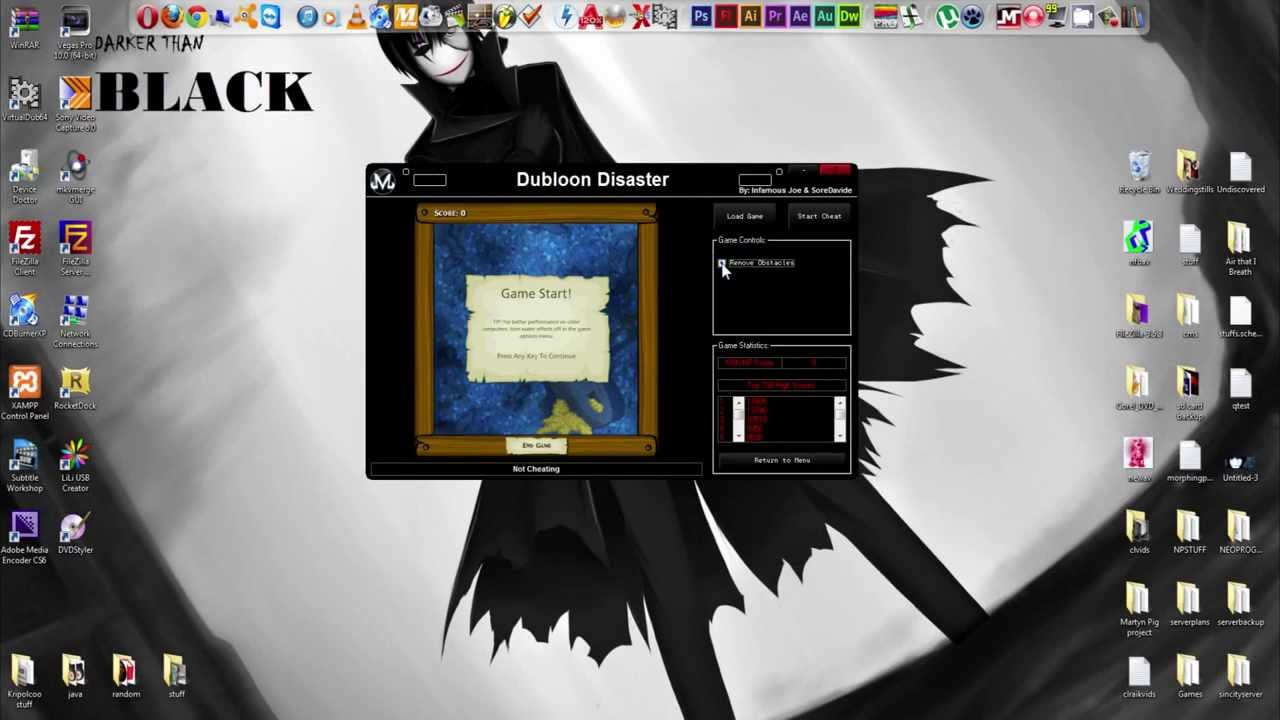Select XAMPP Control Panel desktop icon
This screenshot has height=720, width=1280.
24,392
